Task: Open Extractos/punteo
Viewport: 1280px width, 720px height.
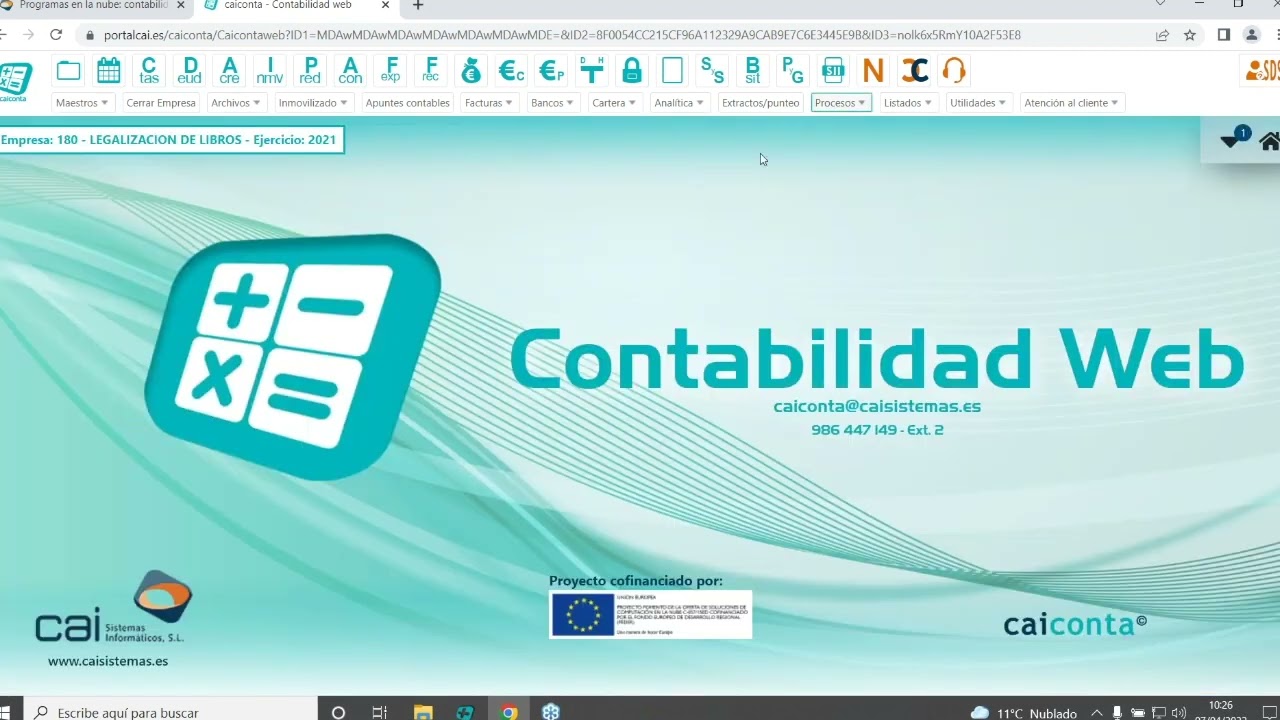Action: pyautogui.click(x=761, y=103)
